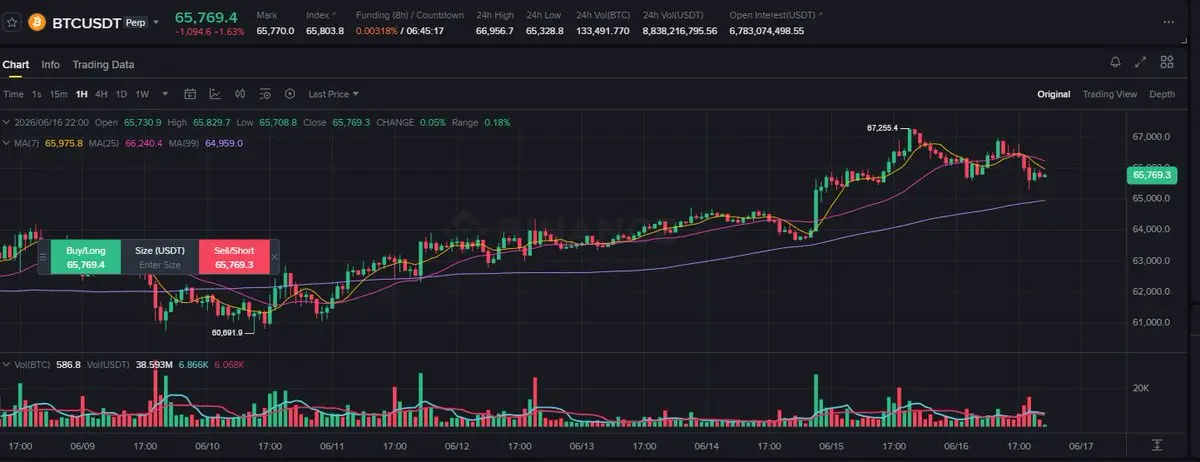The width and height of the screenshot is (1200, 462).
Task: Expand the Open Interest(USDT) caret
Action: point(821,15)
